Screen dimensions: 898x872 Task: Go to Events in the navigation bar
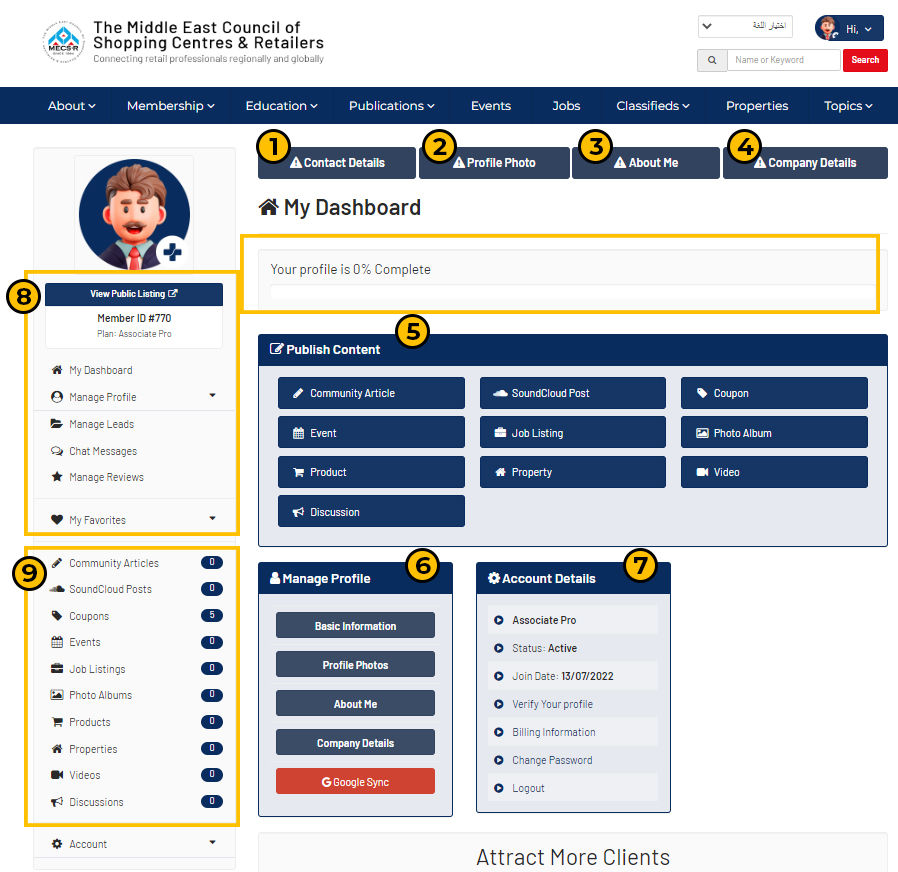[x=491, y=106]
